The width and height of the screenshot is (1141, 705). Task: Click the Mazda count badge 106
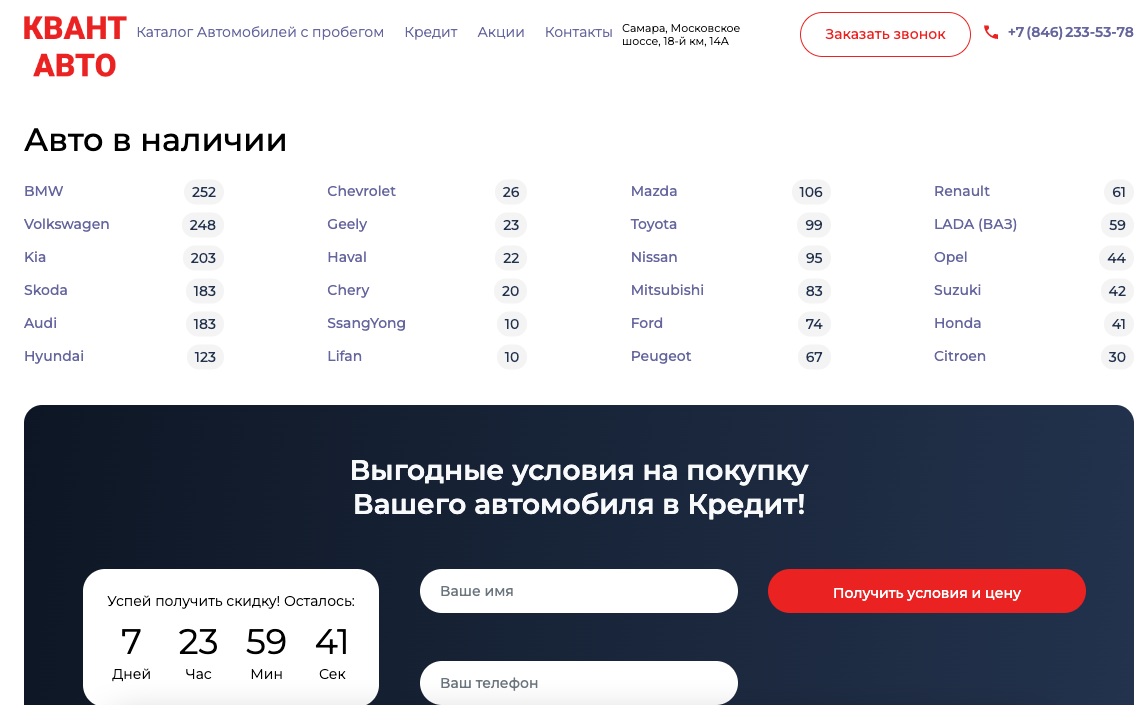tap(811, 192)
